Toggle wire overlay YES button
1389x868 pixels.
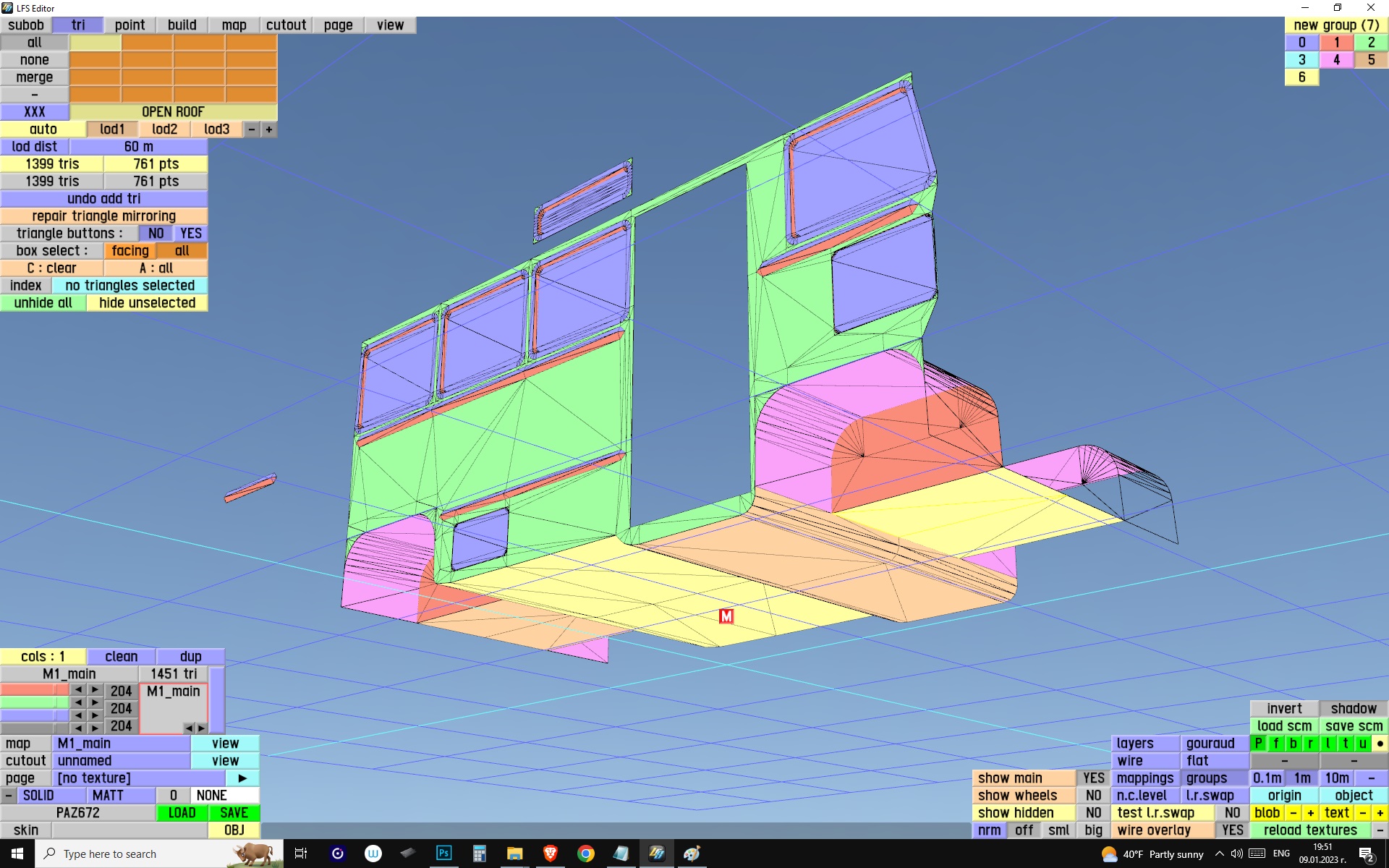click(x=1232, y=830)
